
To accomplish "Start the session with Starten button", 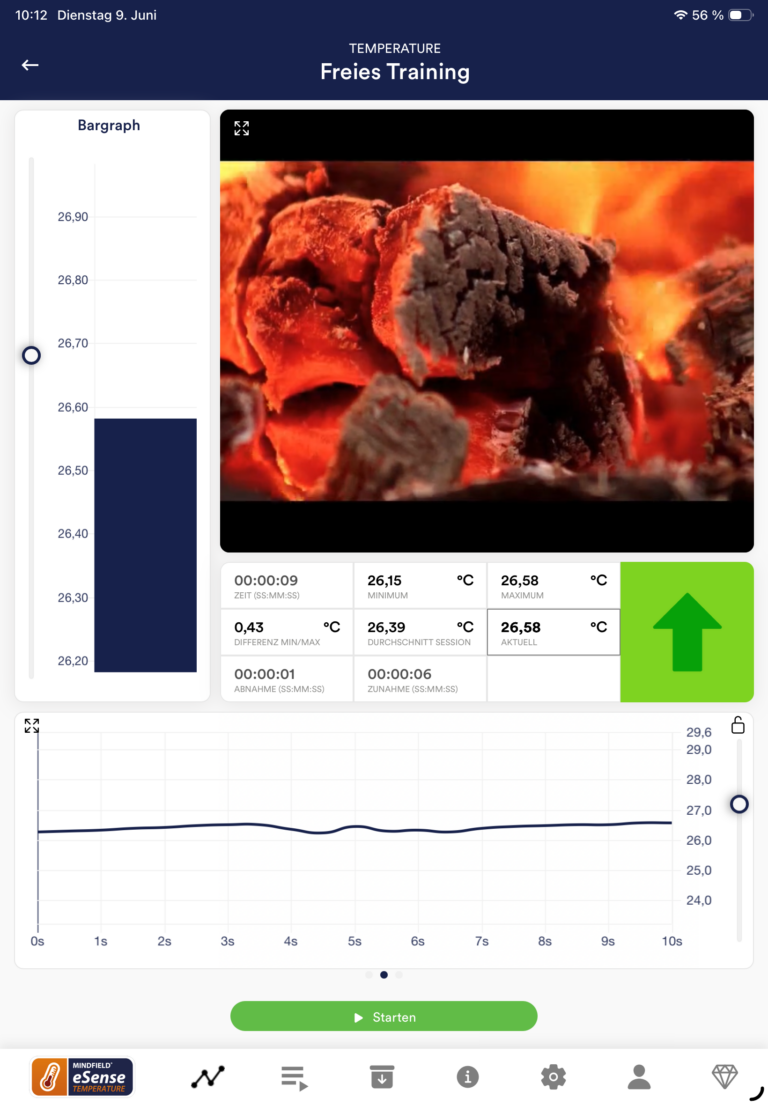I will pos(384,1016).
